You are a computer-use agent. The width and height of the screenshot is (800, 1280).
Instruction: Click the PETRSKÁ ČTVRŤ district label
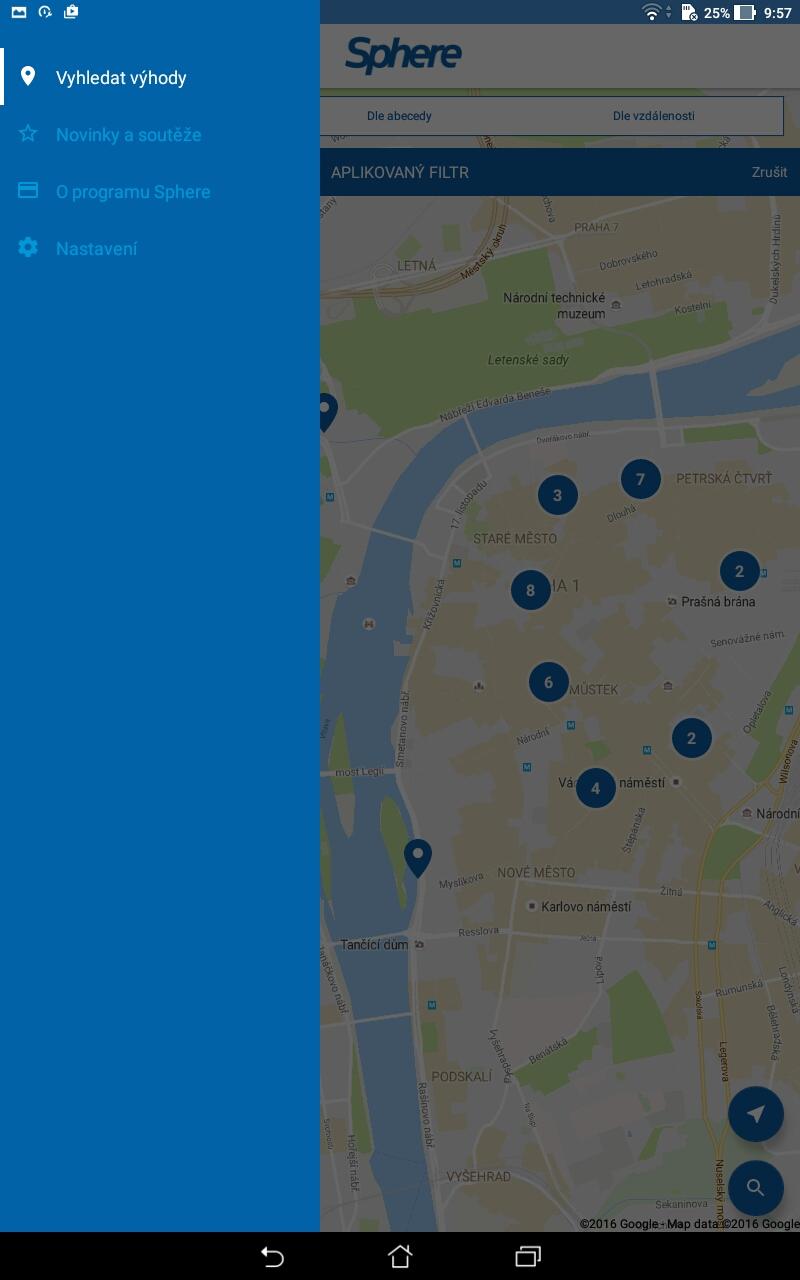[x=724, y=479]
